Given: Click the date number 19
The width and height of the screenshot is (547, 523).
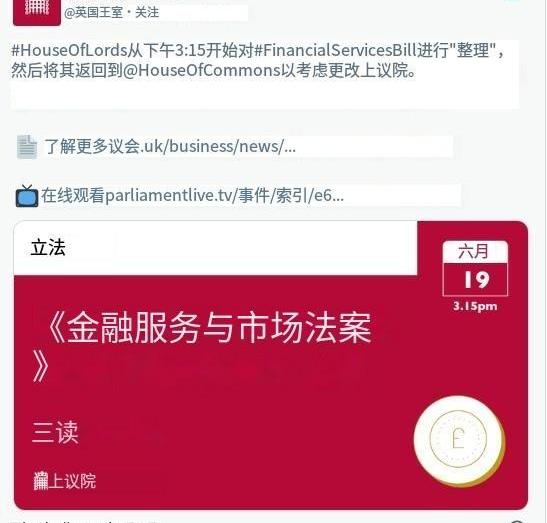Looking at the screenshot, I should pos(475,279).
